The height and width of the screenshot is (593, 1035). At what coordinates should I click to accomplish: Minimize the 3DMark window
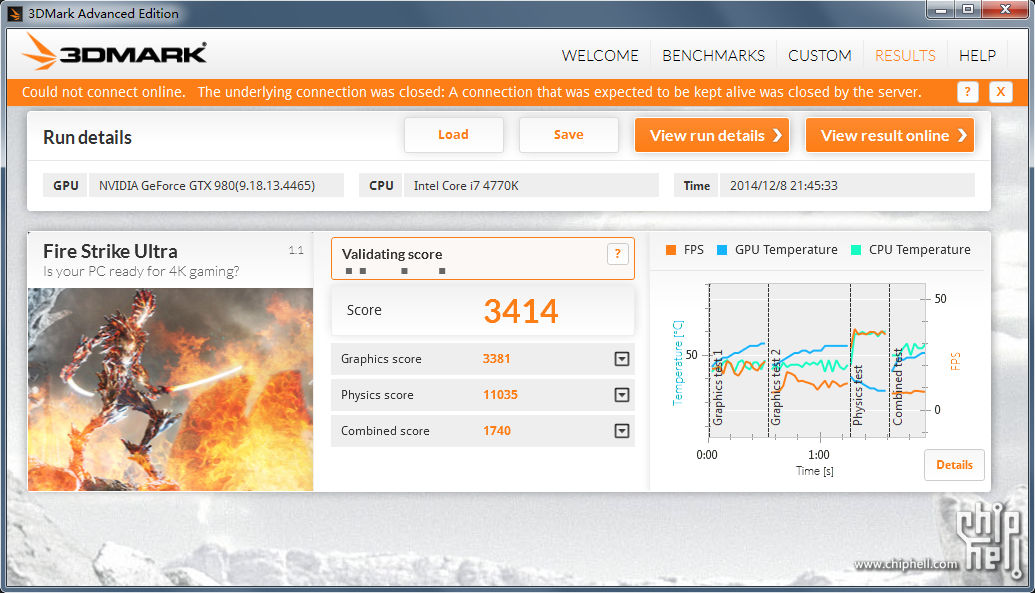(x=941, y=9)
